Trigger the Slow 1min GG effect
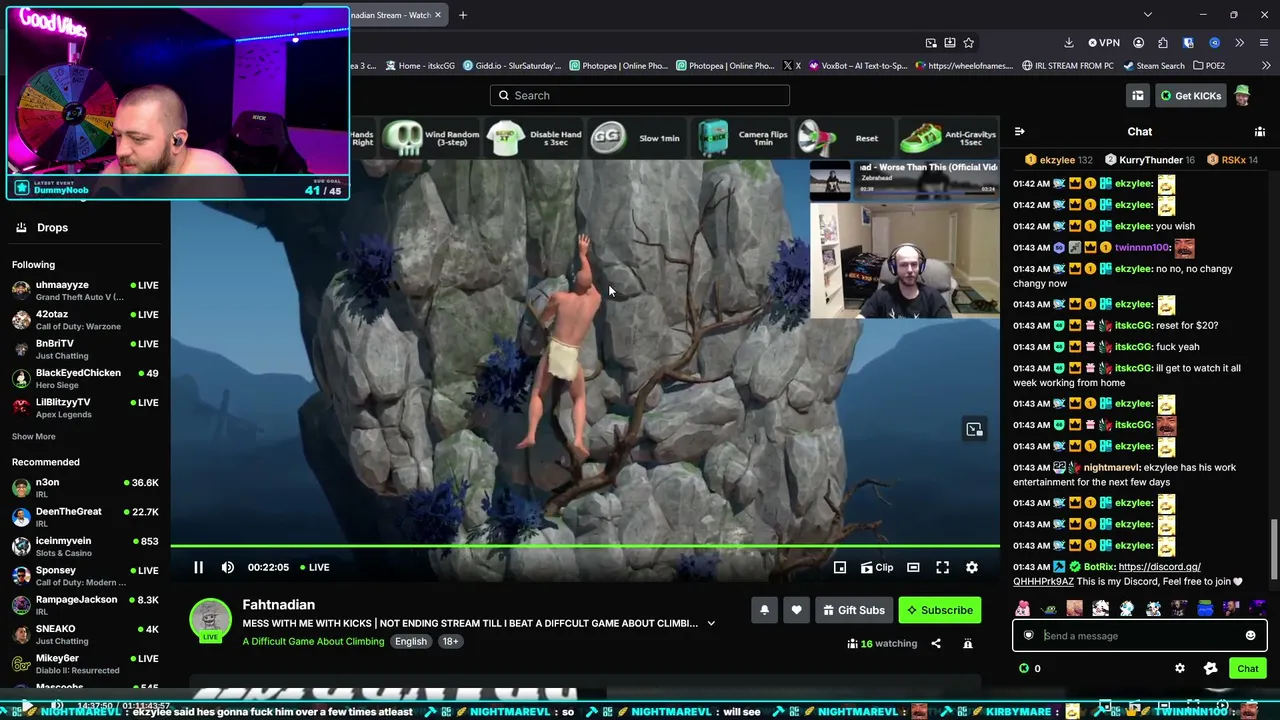 pyautogui.click(x=636, y=138)
